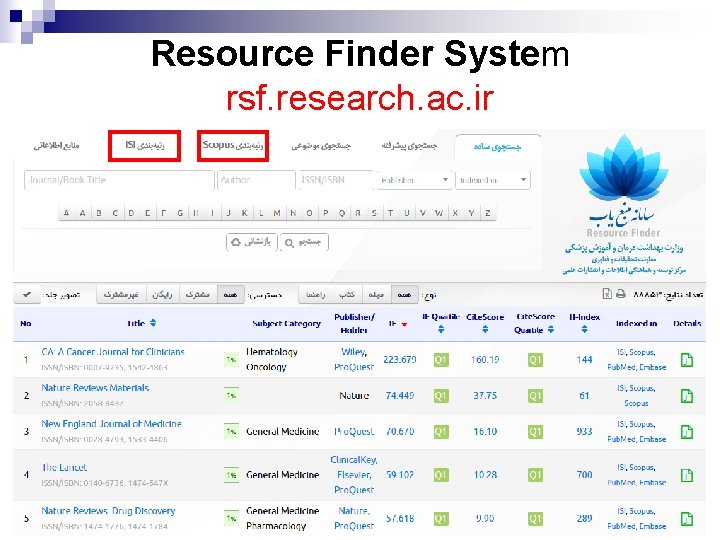Filter by letter B in alphabet bar

(x=99, y=213)
